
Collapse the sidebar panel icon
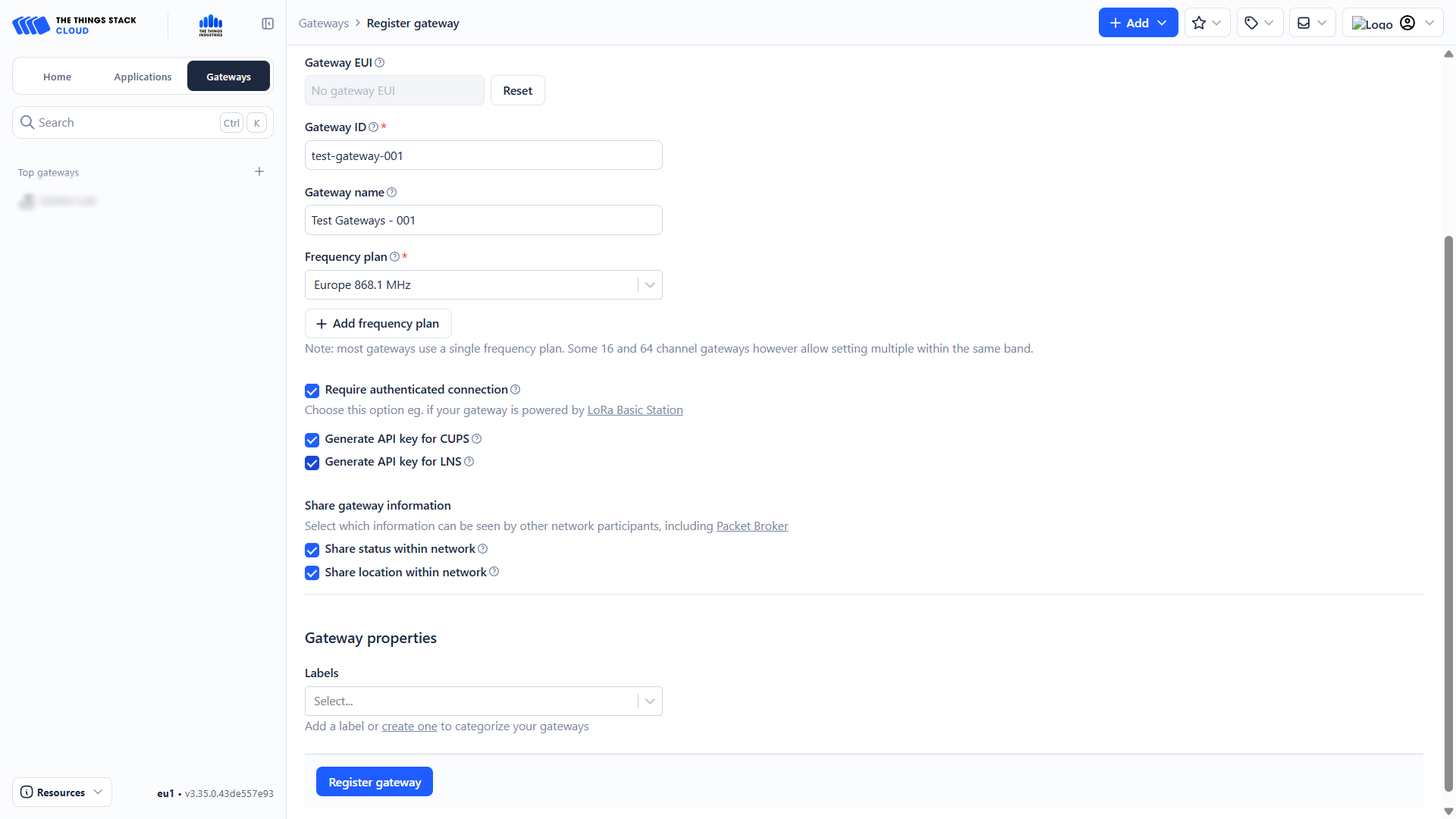point(268,24)
